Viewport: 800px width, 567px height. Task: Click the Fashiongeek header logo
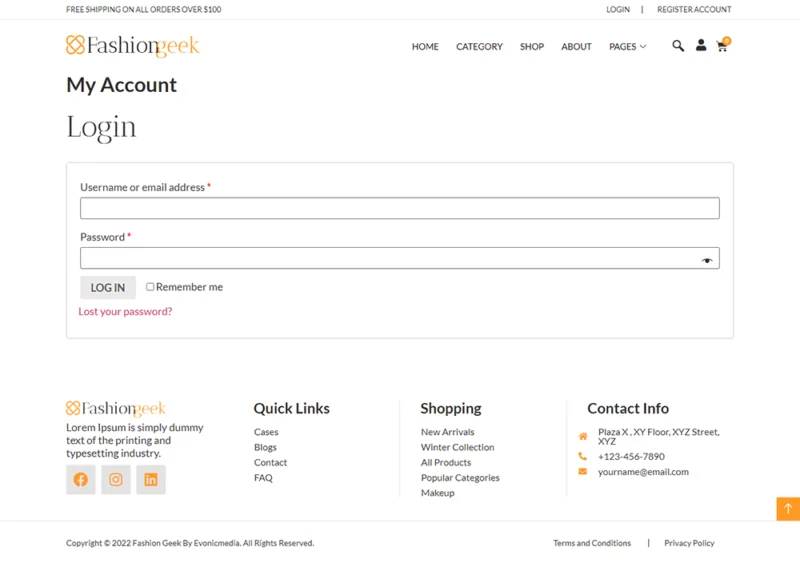(133, 46)
